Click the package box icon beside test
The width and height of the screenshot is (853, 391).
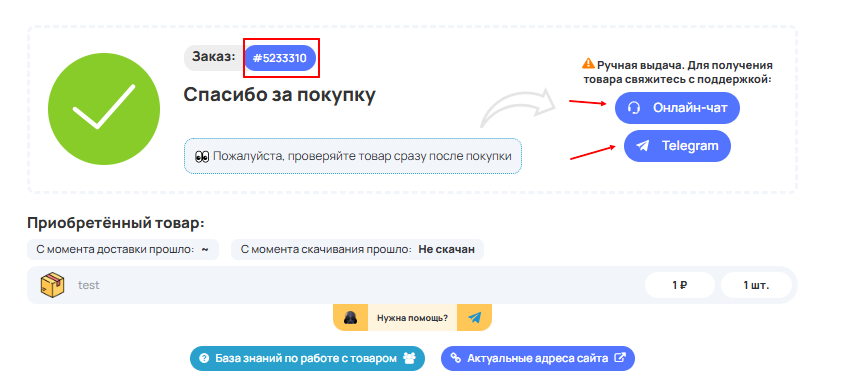pos(52,285)
